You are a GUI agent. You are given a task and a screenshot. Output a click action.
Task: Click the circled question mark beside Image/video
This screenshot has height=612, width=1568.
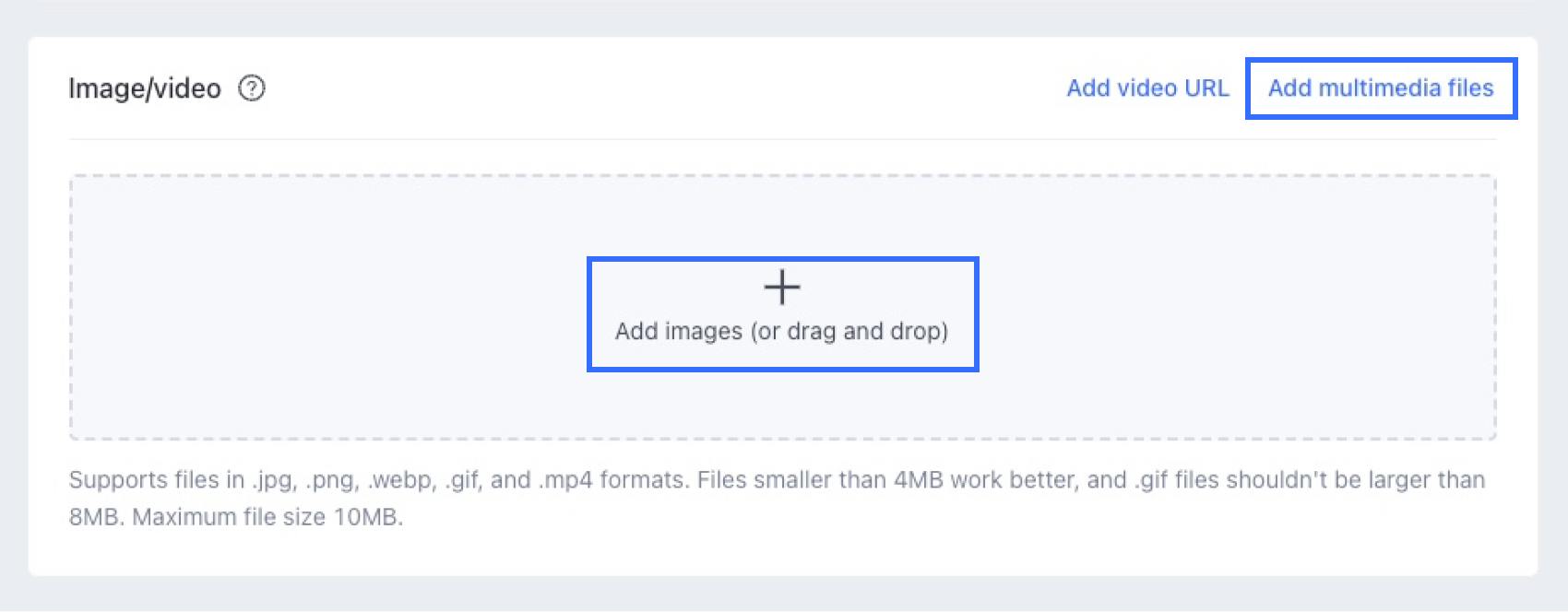click(252, 88)
